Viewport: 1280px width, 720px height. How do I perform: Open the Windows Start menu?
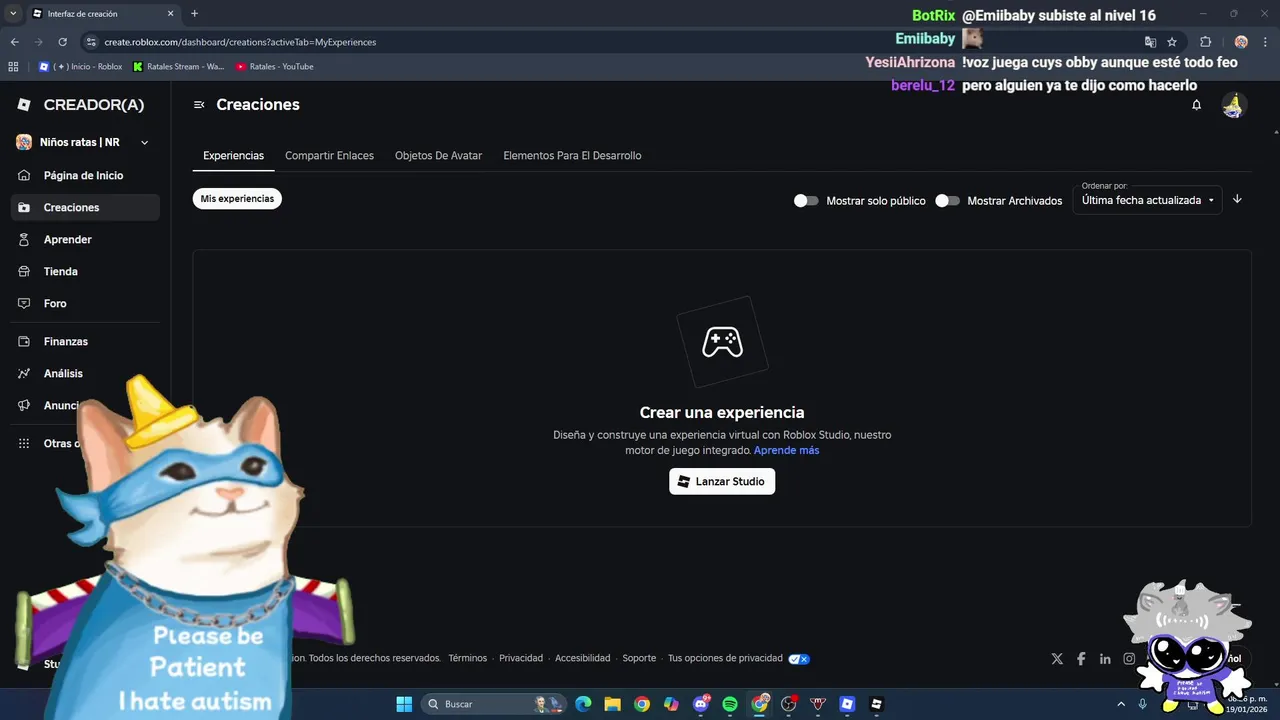click(x=404, y=704)
